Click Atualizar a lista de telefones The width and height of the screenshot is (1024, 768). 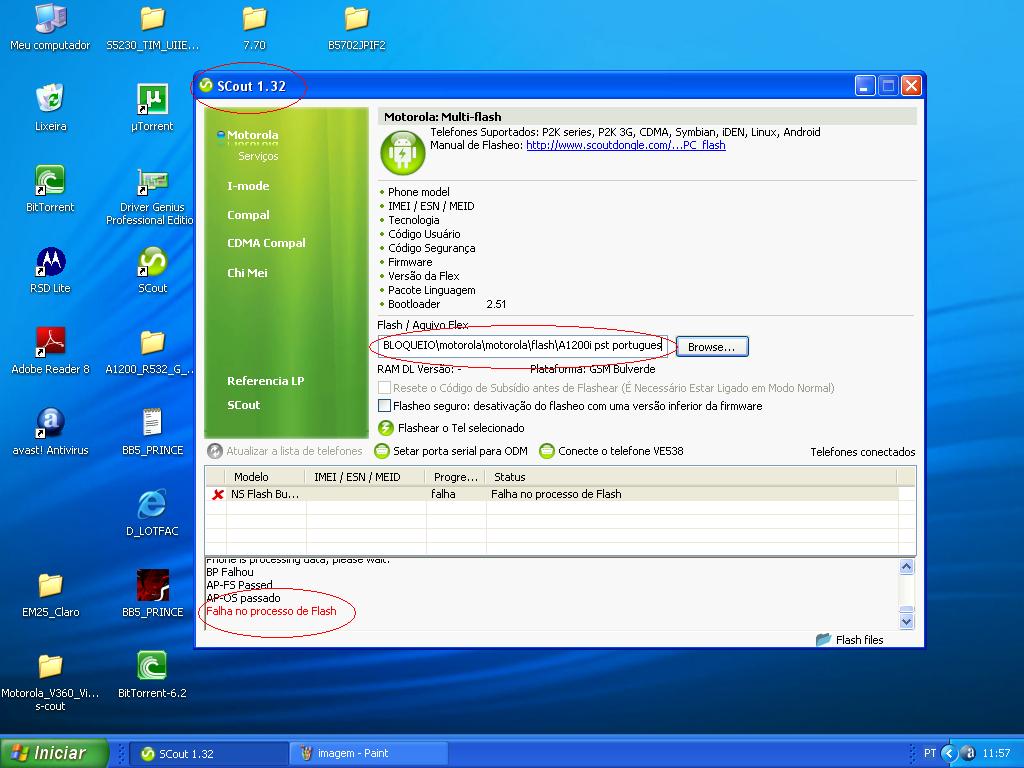coord(285,451)
